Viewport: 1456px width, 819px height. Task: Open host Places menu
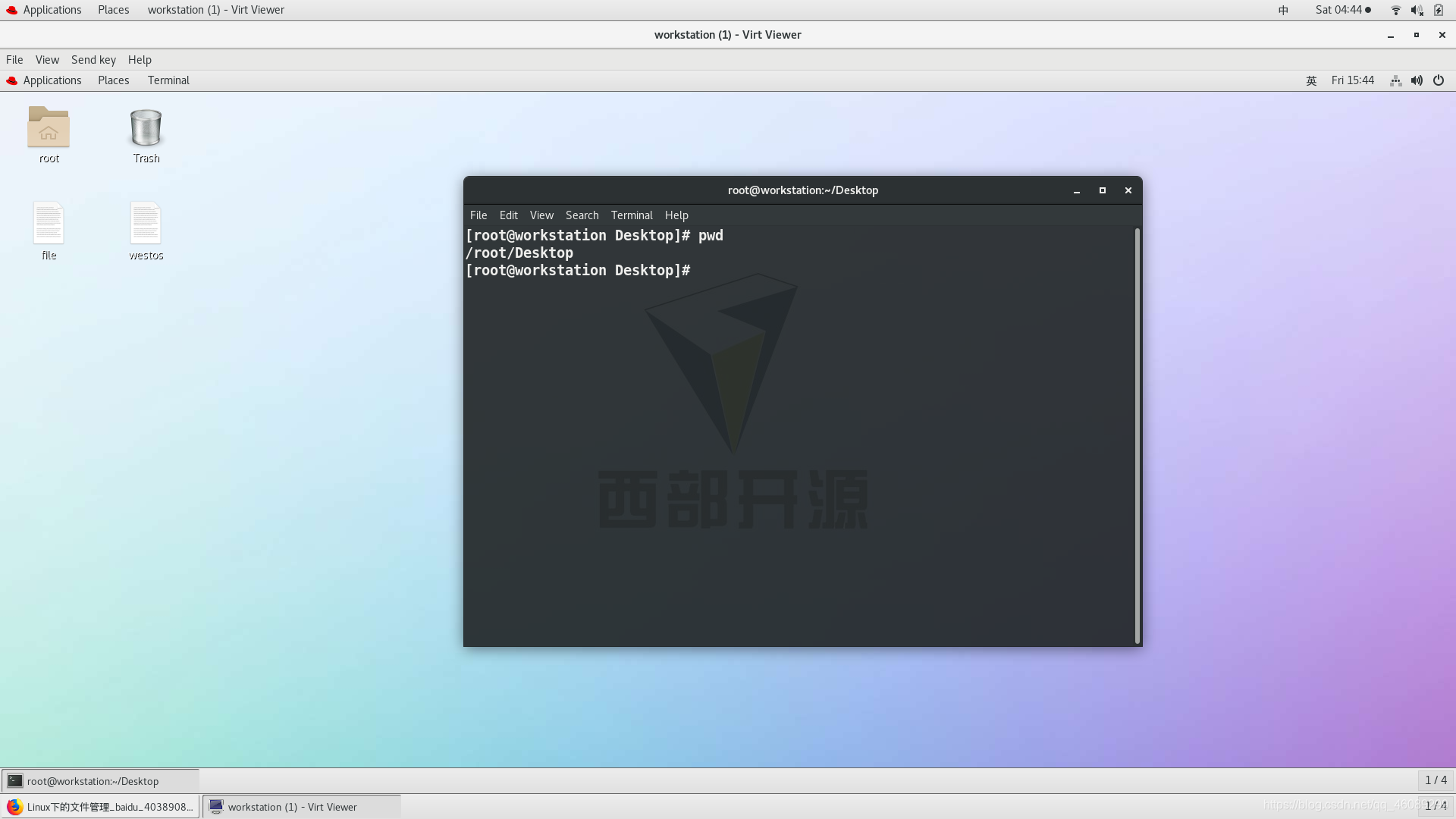[114, 10]
